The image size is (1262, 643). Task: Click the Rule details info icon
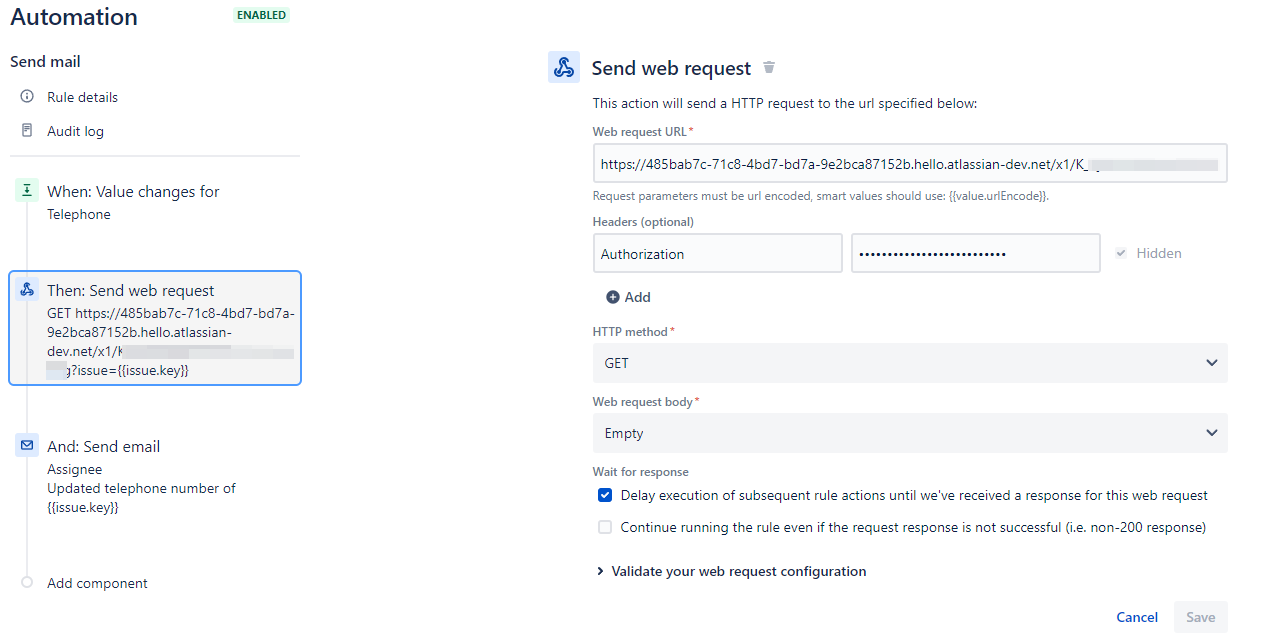[x=27, y=97]
